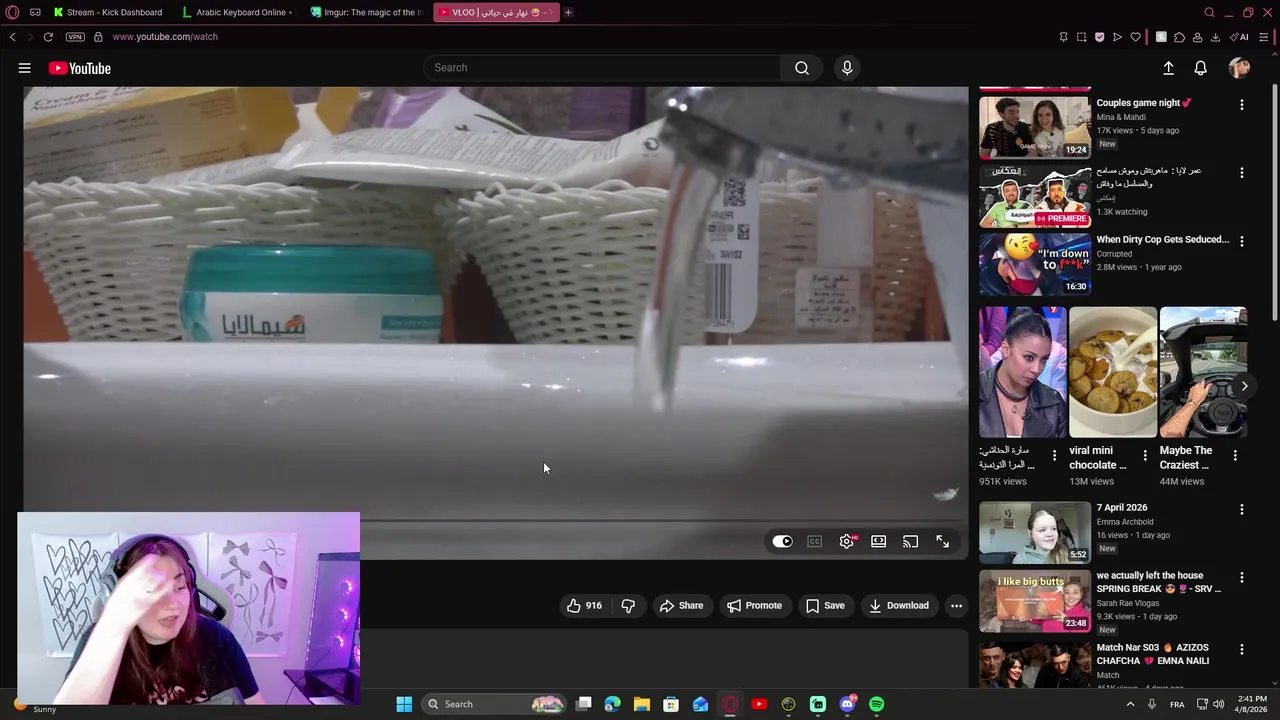Open File Explorer from taskbar
This screenshot has width=1280, height=720.
[642, 704]
